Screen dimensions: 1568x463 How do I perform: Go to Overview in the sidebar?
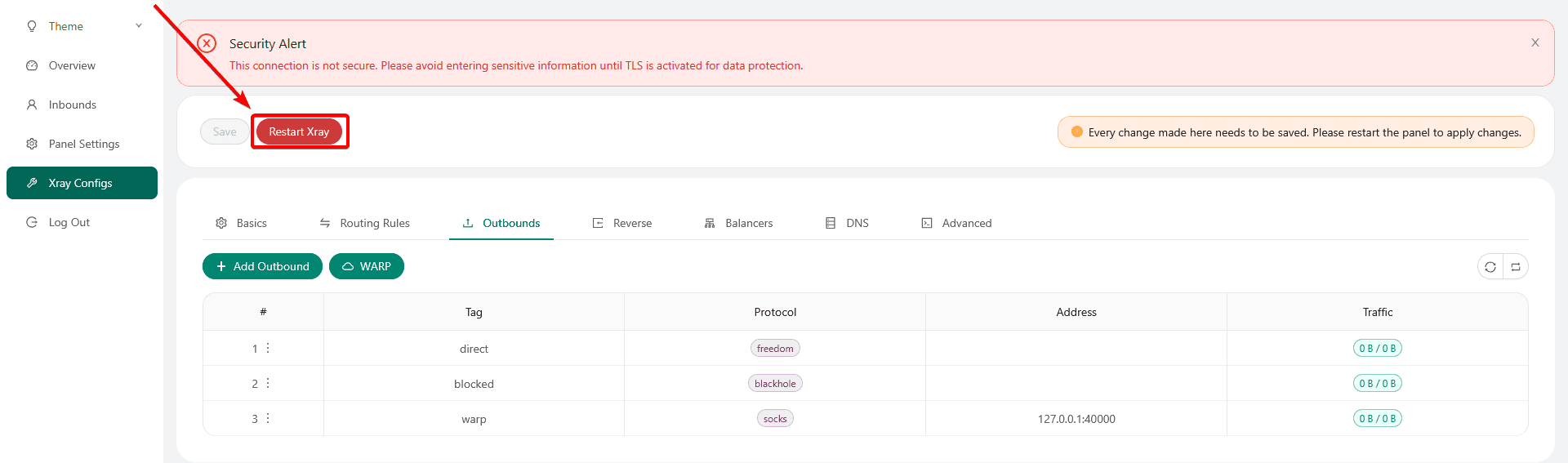(x=72, y=65)
